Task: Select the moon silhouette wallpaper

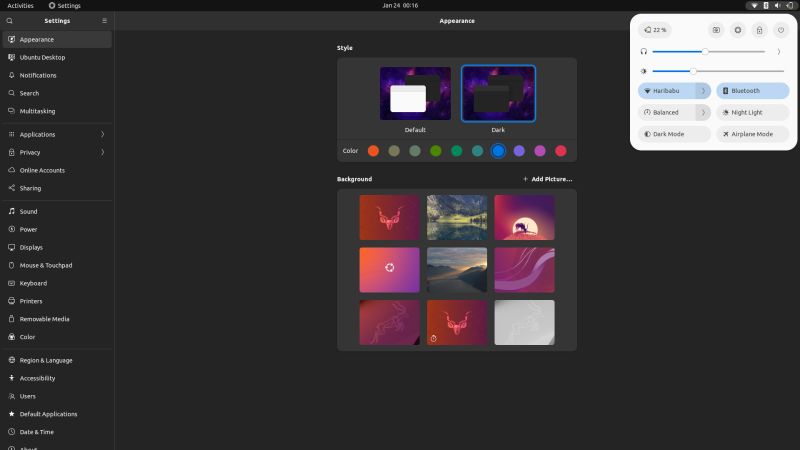Action: pos(524,217)
